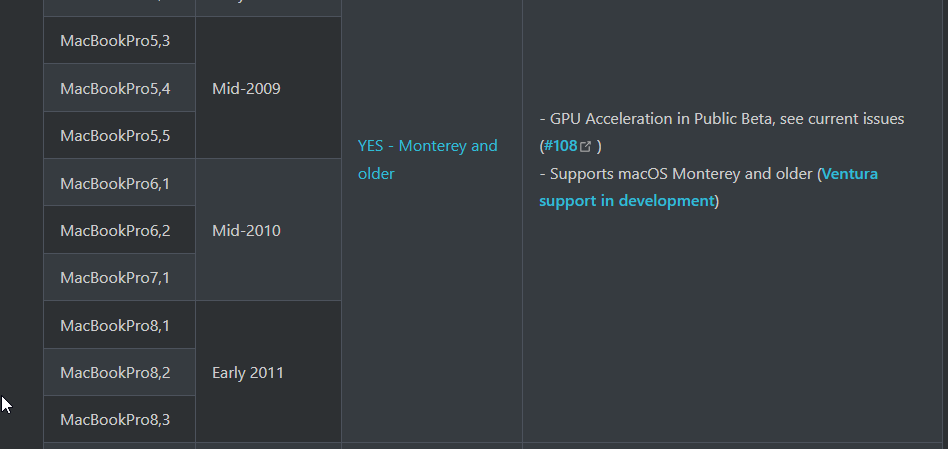The image size is (948, 449).
Task: Select the MacBookPro6,2 table cell
Action: 115,231
